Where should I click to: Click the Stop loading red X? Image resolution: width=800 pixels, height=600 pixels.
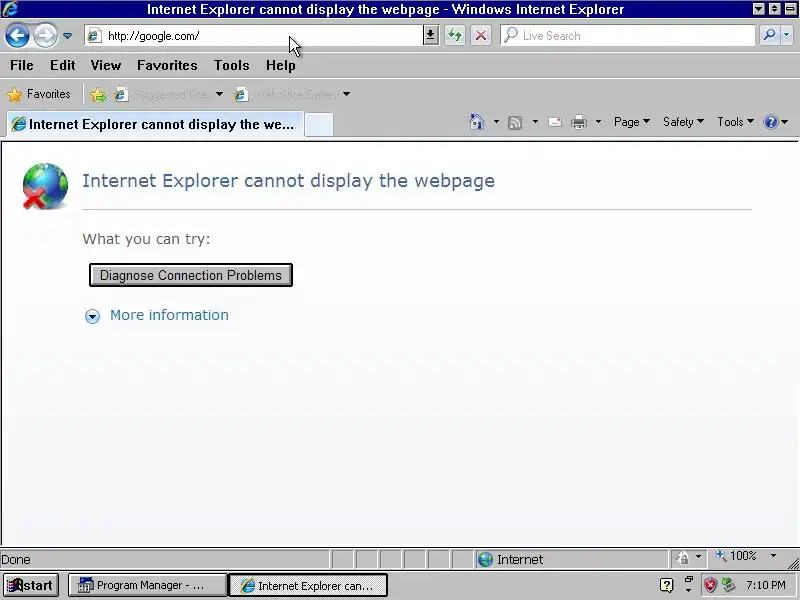pos(481,36)
